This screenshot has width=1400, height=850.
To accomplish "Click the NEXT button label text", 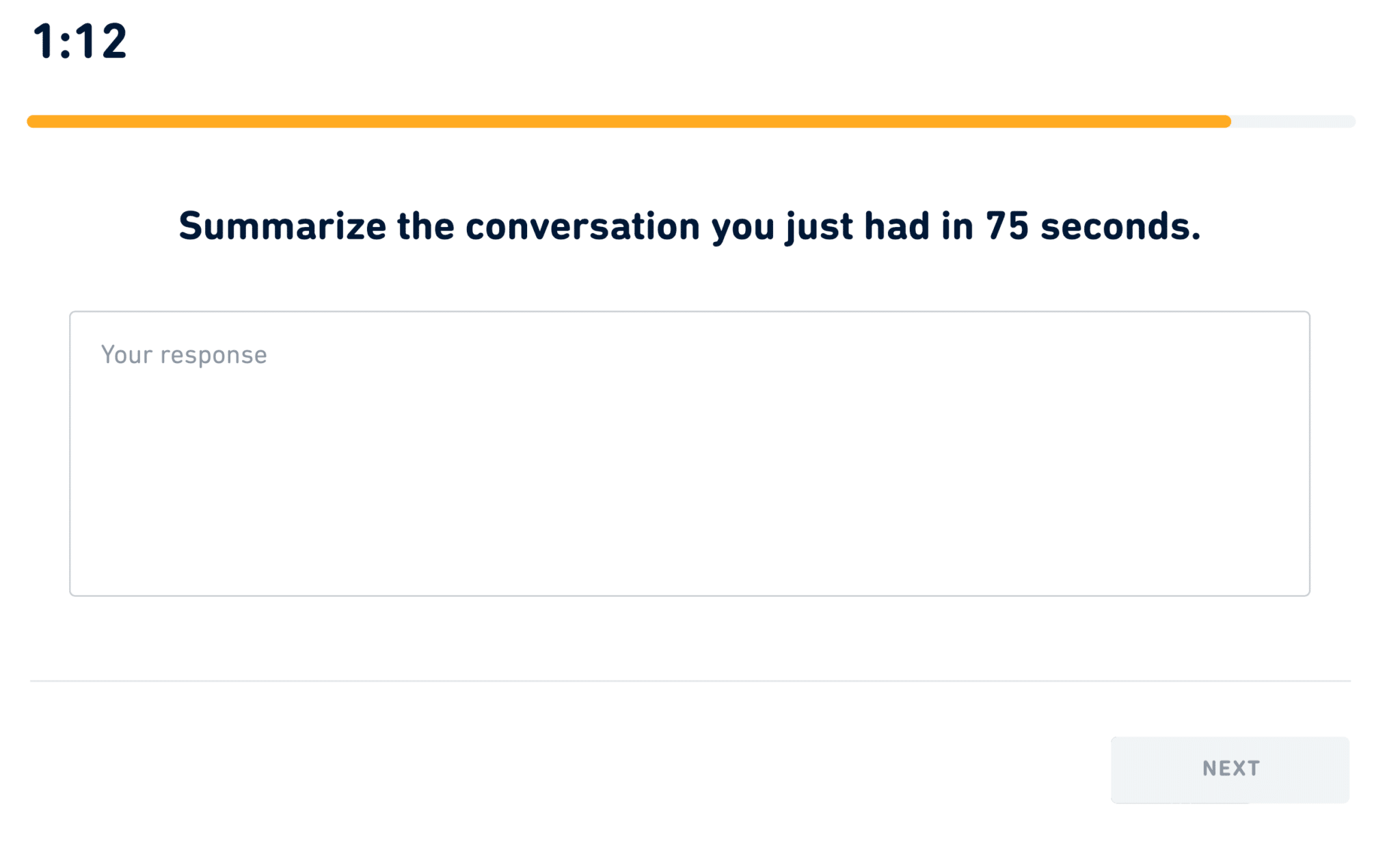I will click(x=1230, y=769).
